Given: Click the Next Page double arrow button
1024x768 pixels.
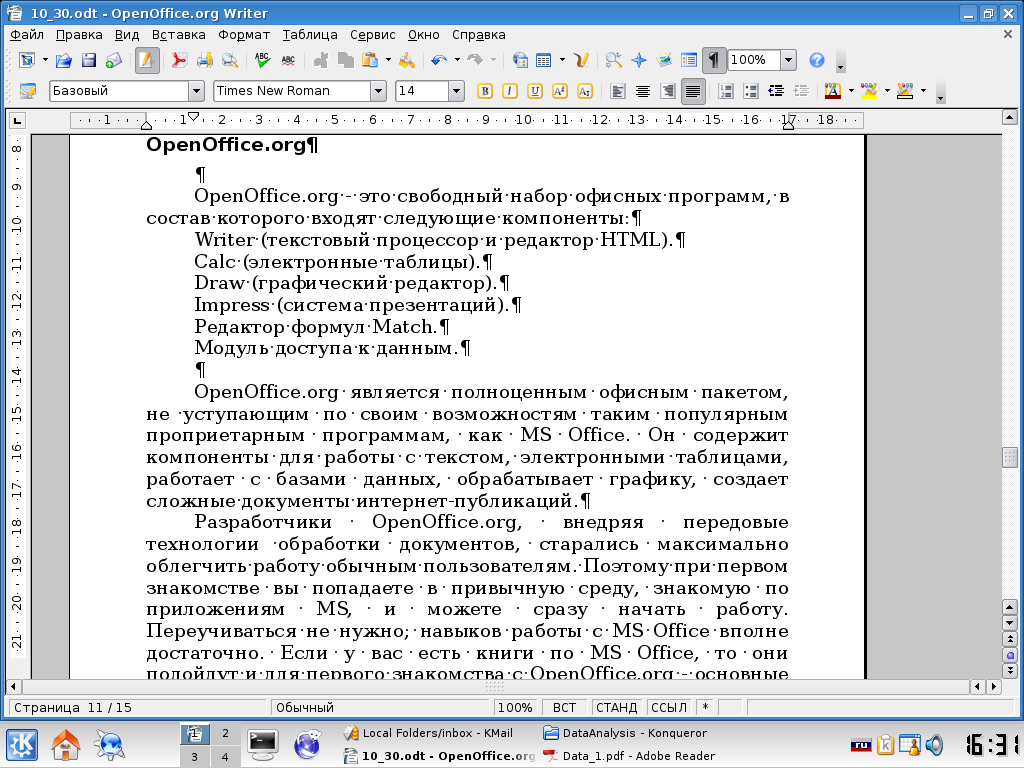Looking at the screenshot, I should tap(1010, 671).
